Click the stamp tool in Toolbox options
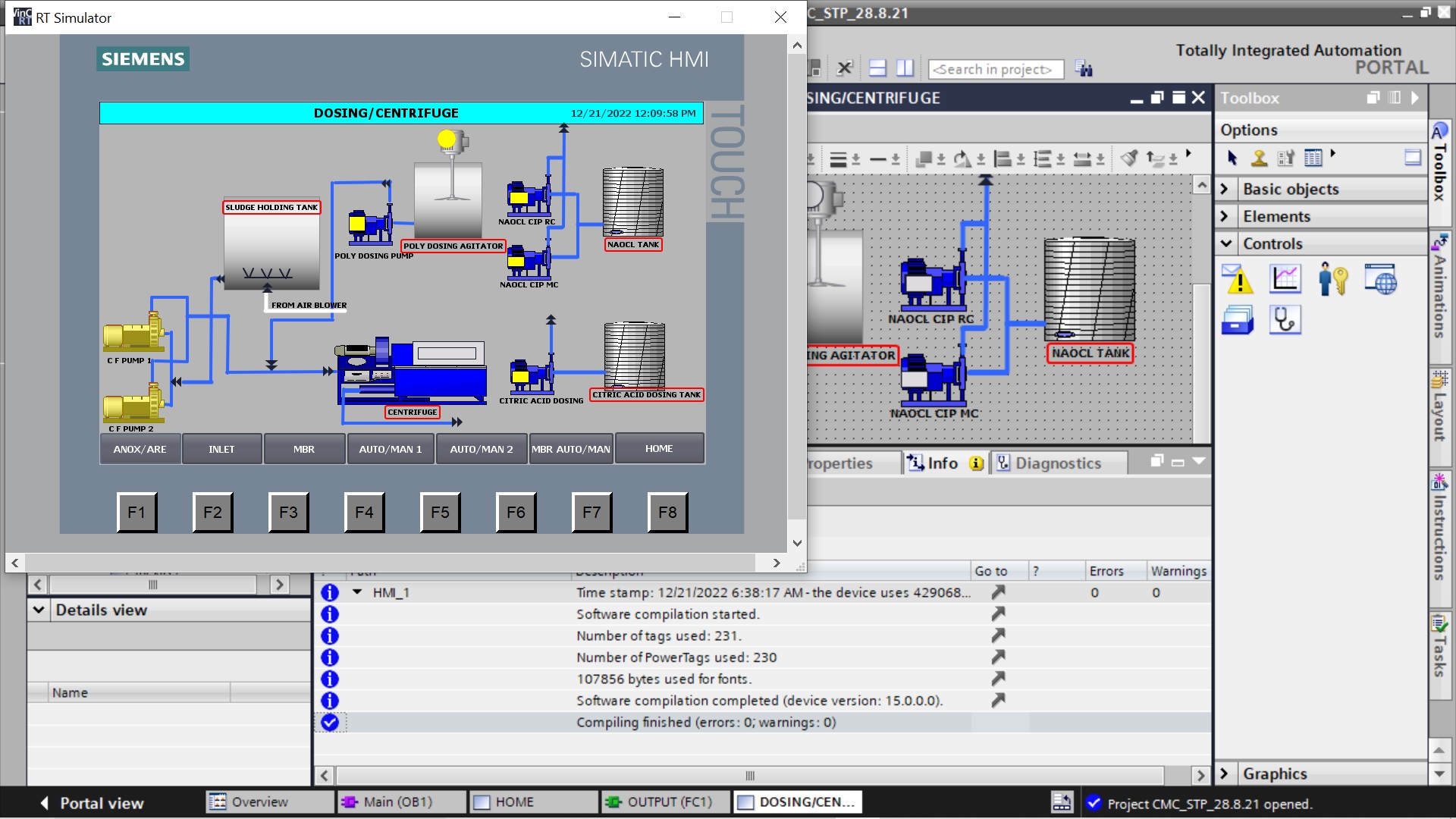The image size is (1456, 819). [1259, 158]
